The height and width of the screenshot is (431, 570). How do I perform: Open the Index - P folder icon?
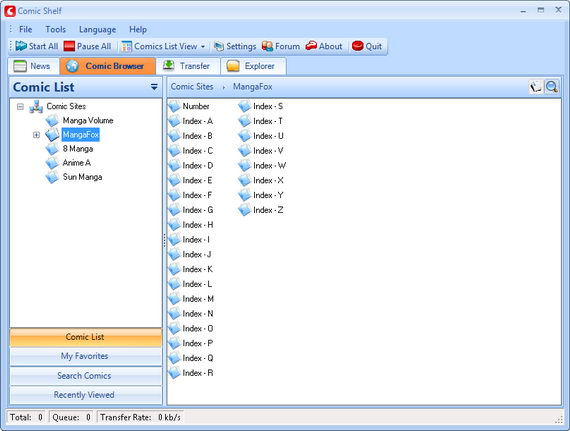(x=175, y=343)
